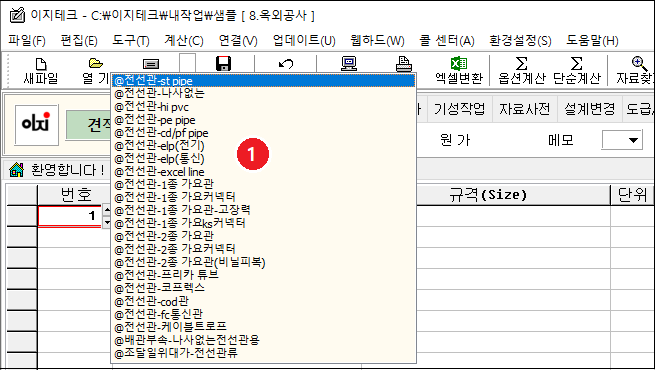The width and height of the screenshot is (655, 370).
Task: Switch to the 자료사전 tab
Action: click(525, 109)
